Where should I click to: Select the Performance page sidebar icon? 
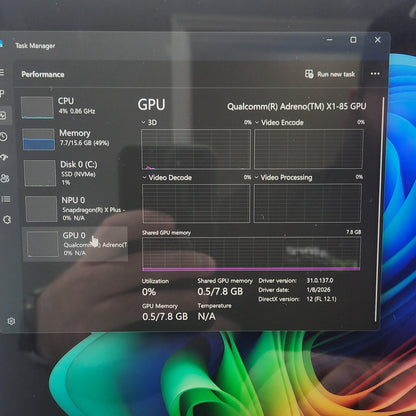(3, 115)
